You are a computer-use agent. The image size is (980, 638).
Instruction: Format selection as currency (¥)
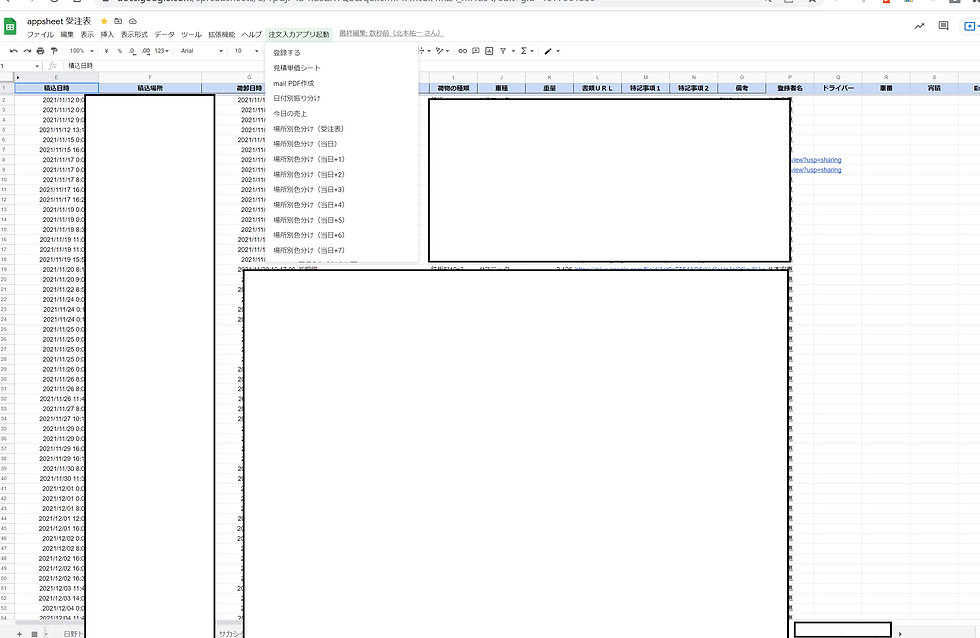[106, 51]
